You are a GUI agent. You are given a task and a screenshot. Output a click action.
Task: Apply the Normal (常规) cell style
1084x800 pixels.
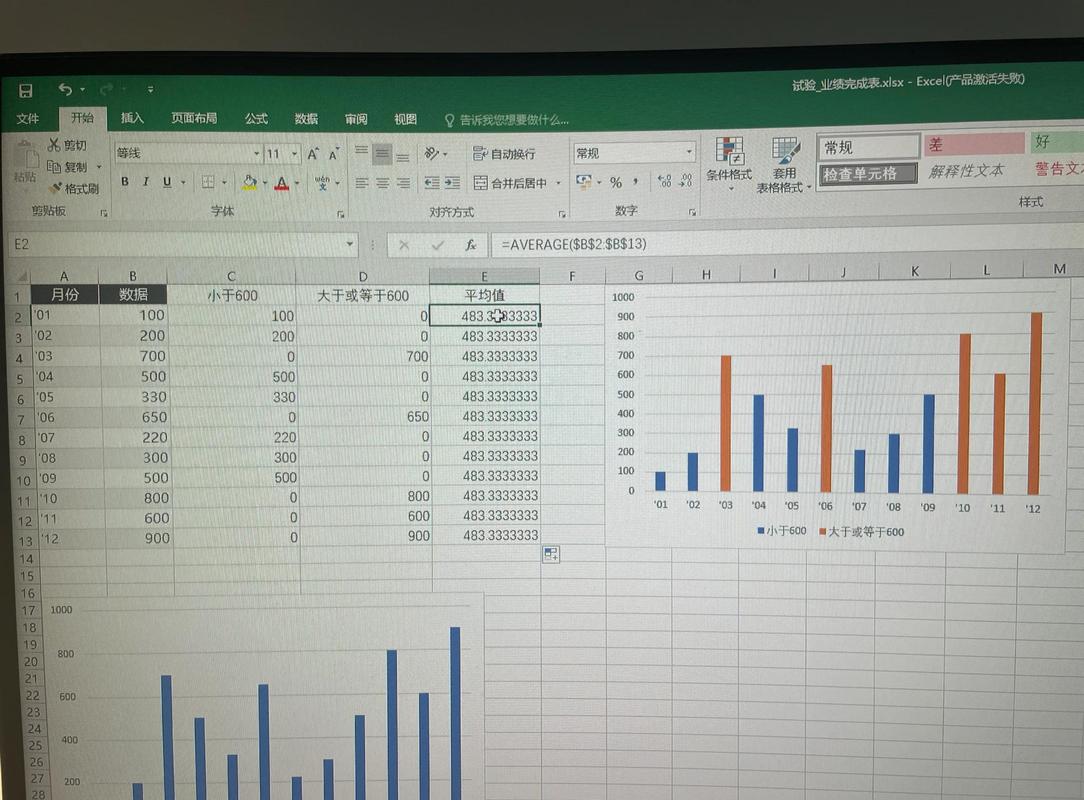pyautogui.click(x=868, y=147)
